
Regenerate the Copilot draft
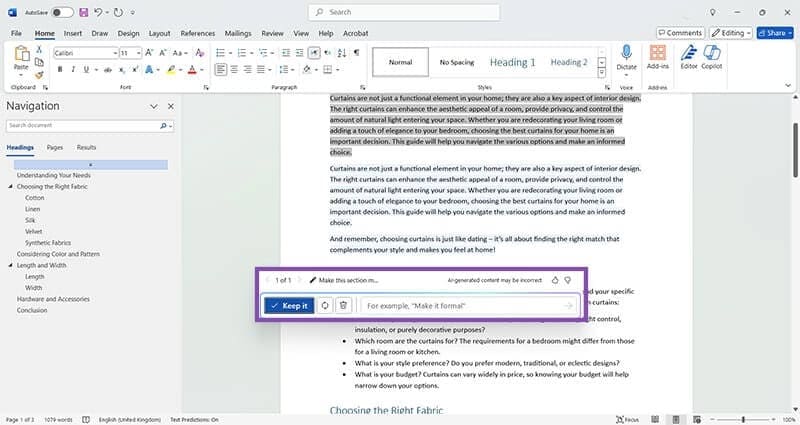click(x=325, y=305)
